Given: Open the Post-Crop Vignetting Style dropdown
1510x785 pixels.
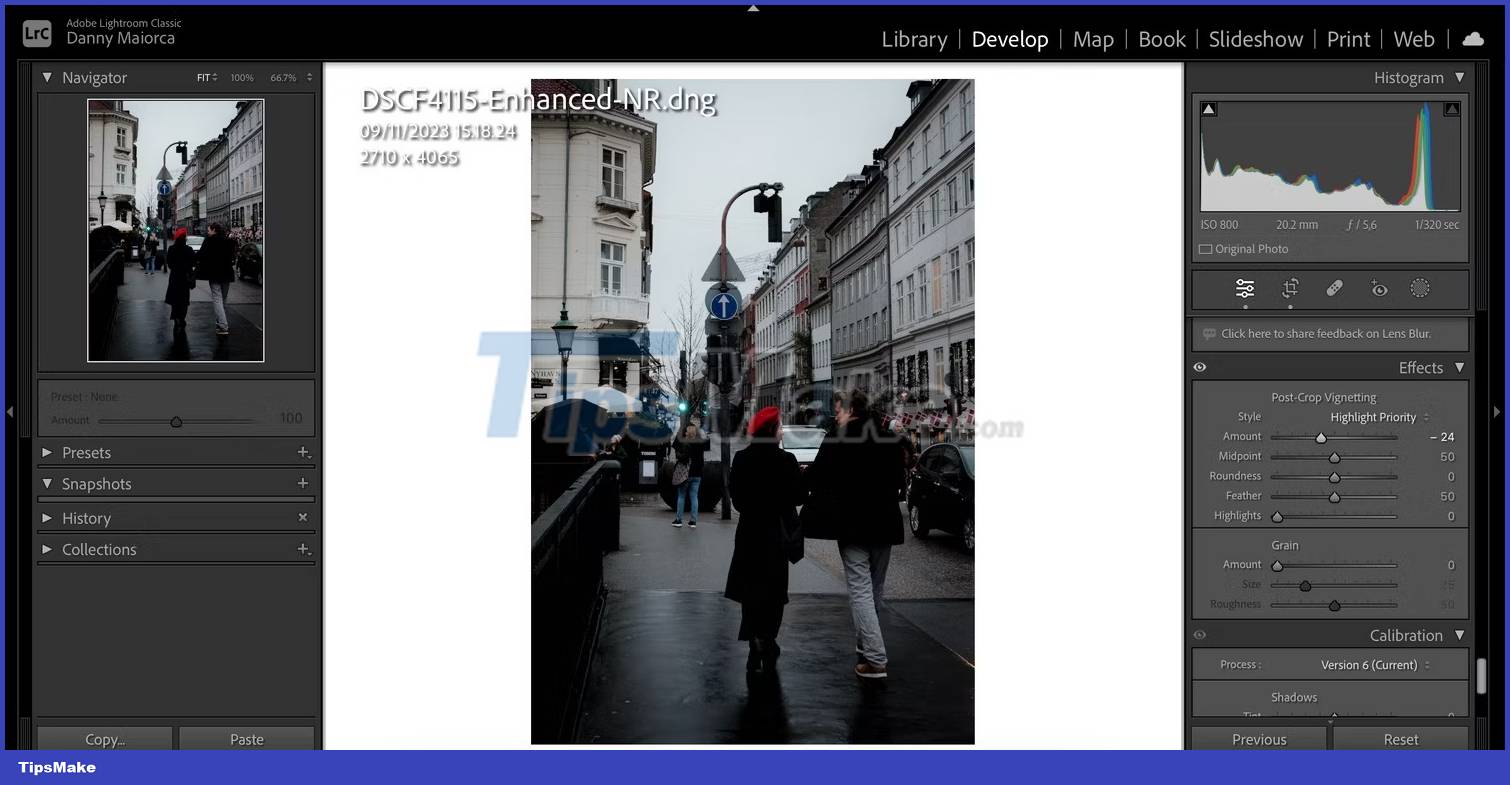Looking at the screenshot, I should pyautogui.click(x=1375, y=417).
